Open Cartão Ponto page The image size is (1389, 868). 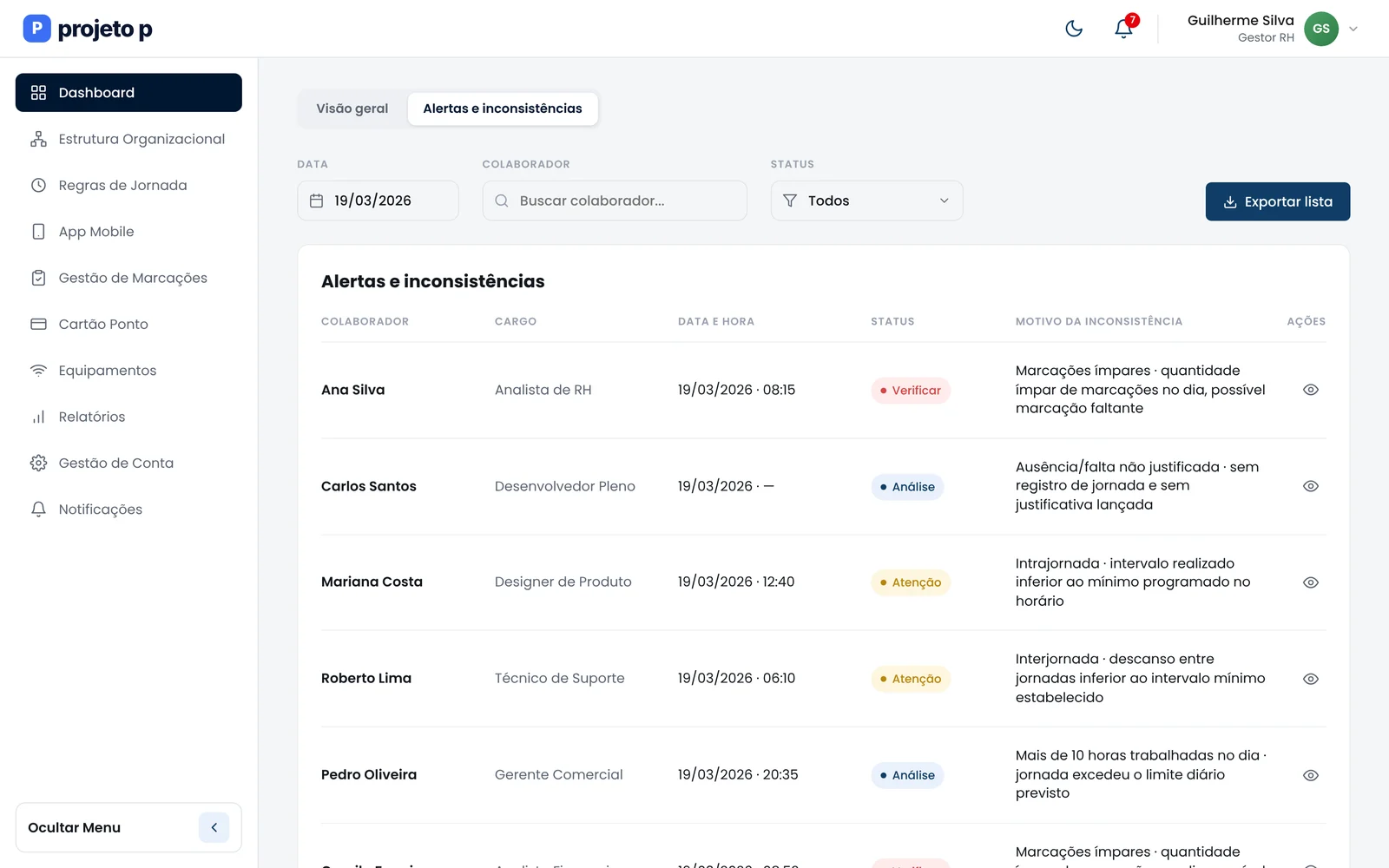click(x=128, y=324)
